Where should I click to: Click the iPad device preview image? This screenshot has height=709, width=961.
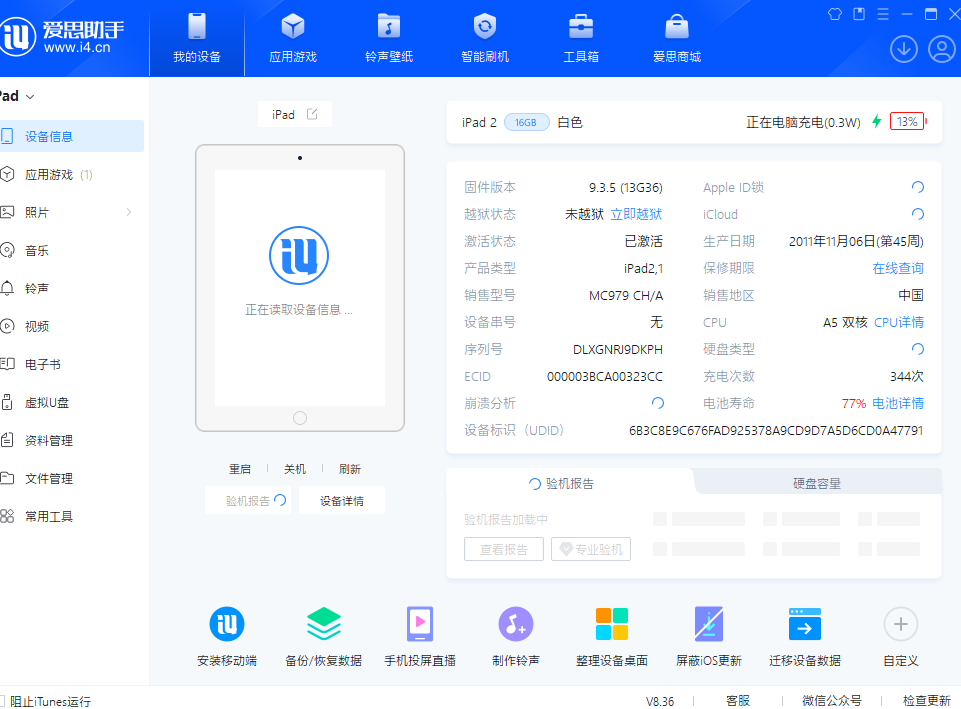click(x=300, y=288)
